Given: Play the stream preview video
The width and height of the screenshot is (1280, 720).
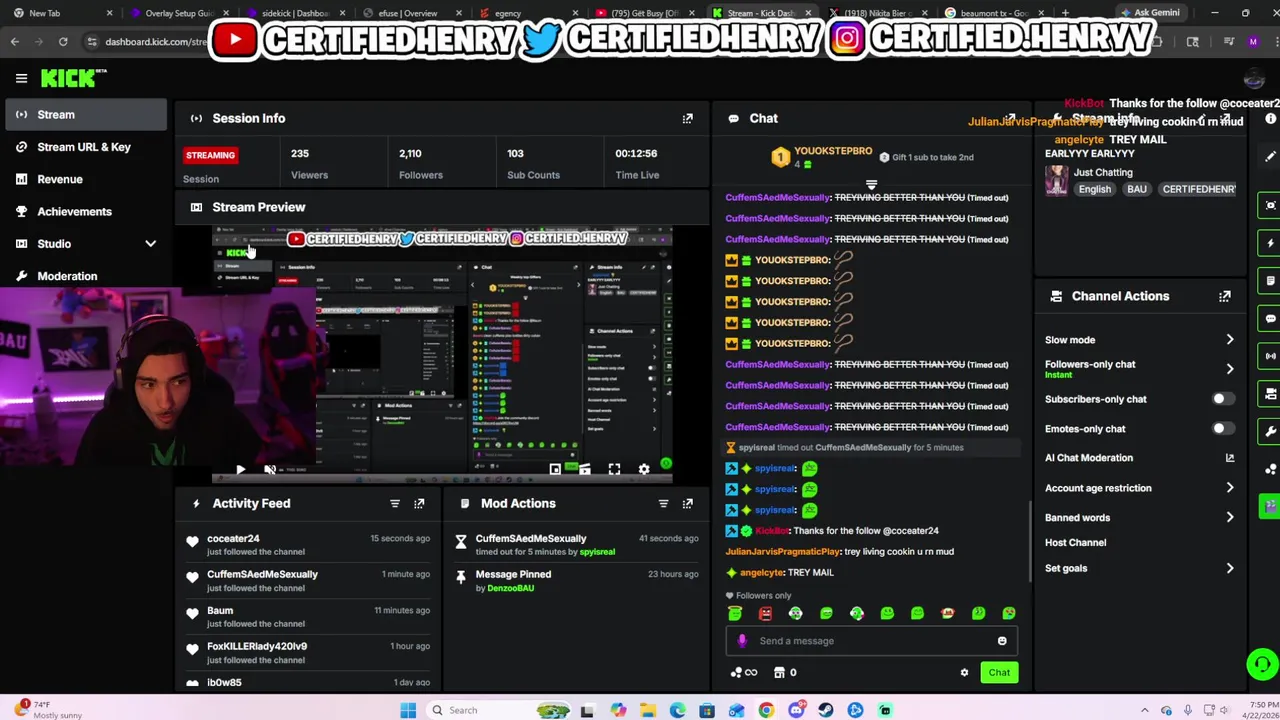Looking at the screenshot, I should pyautogui.click(x=240, y=469).
